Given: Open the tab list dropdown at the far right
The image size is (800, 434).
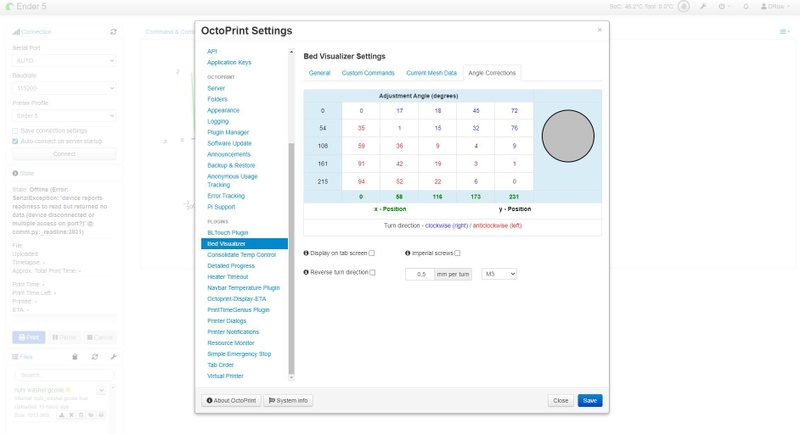Looking at the screenshot, I should pyautogui.click(x=785, y=32).
